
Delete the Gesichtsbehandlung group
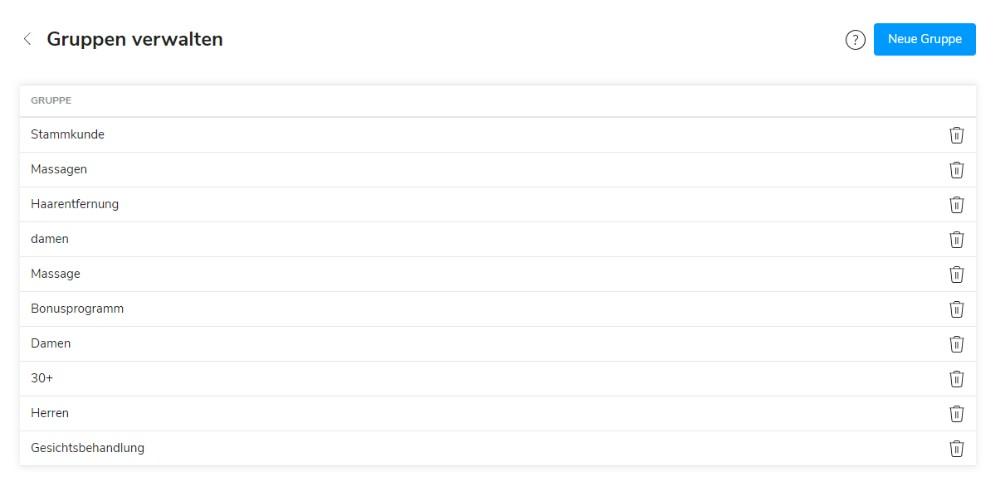click(956, 448)
